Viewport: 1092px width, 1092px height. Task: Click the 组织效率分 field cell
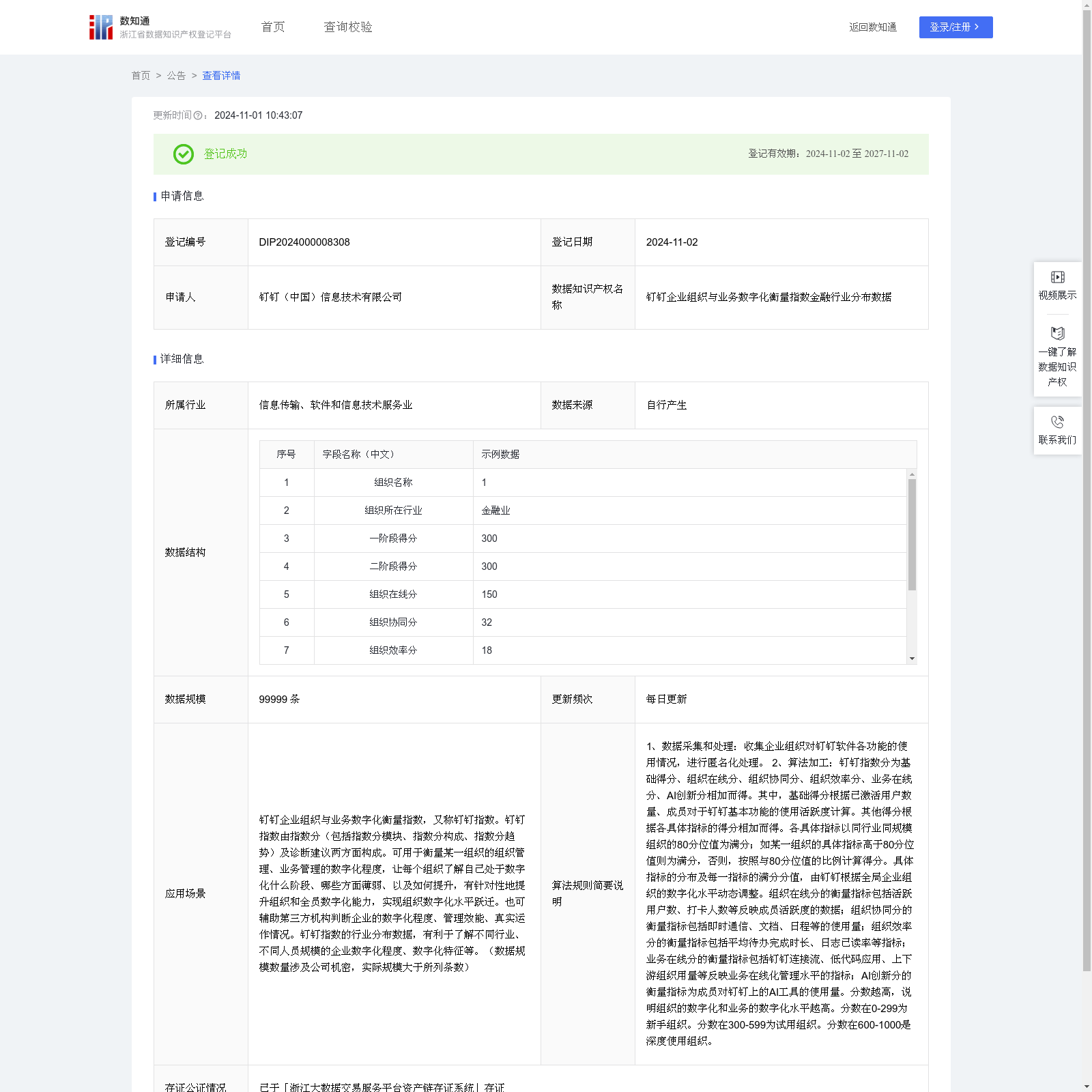click(x=393, y=650)
